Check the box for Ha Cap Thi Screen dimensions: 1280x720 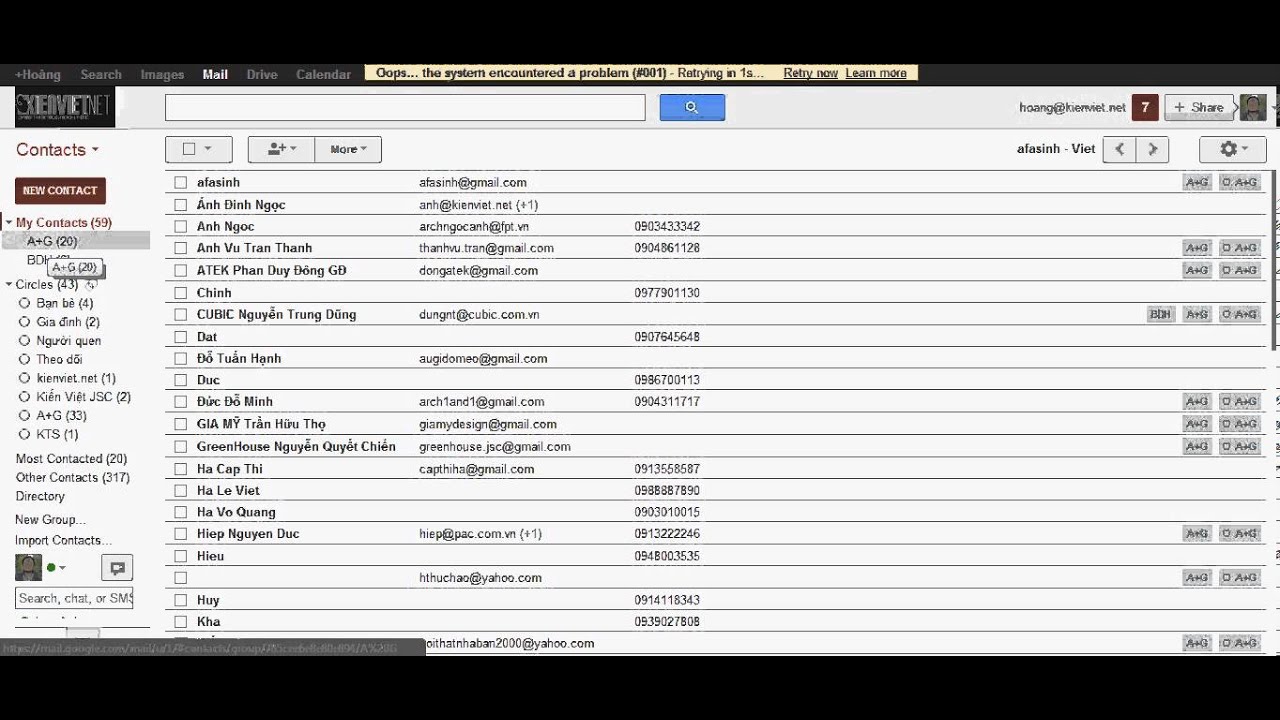180,469
